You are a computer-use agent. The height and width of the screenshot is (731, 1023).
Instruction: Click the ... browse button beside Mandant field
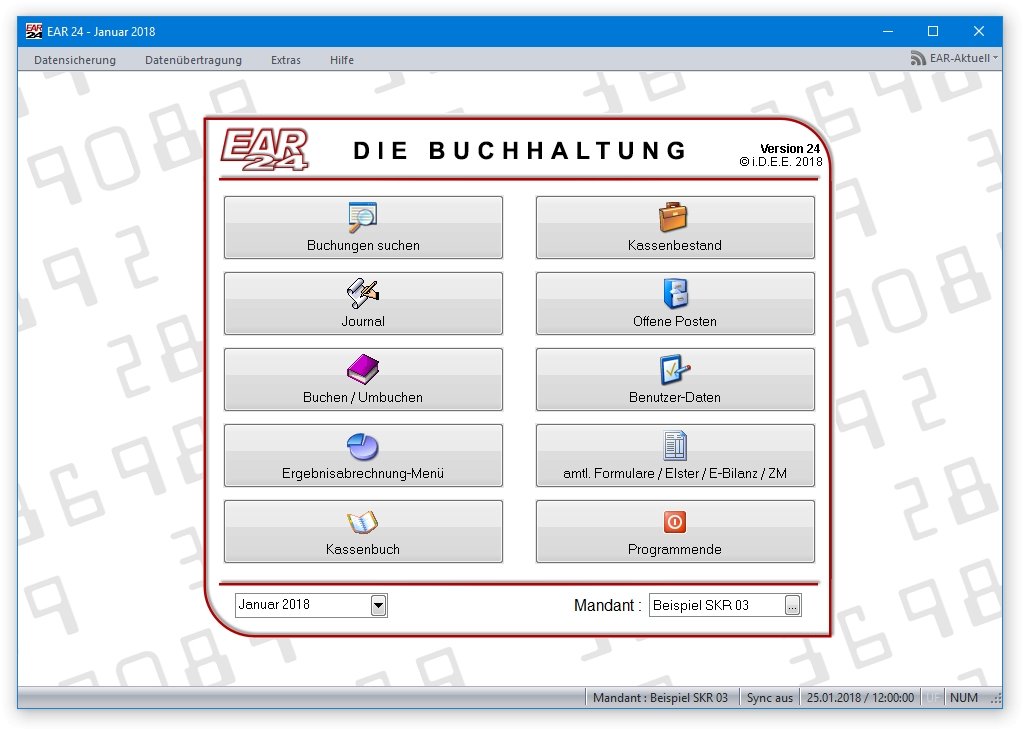pyautogui.click(x=792, y=606)
